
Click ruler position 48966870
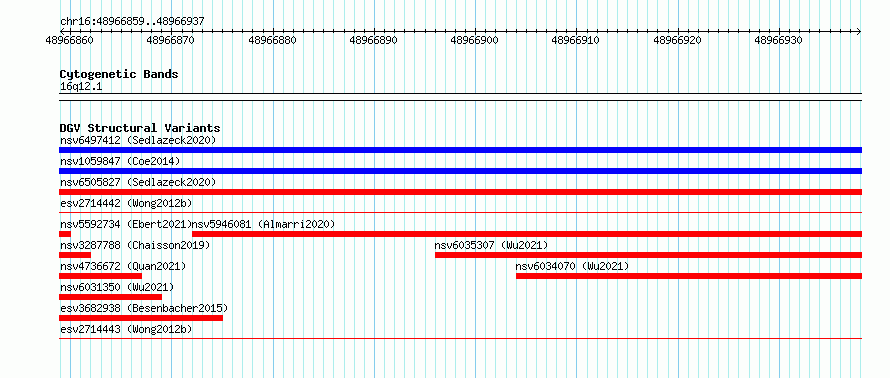point(170,40)
